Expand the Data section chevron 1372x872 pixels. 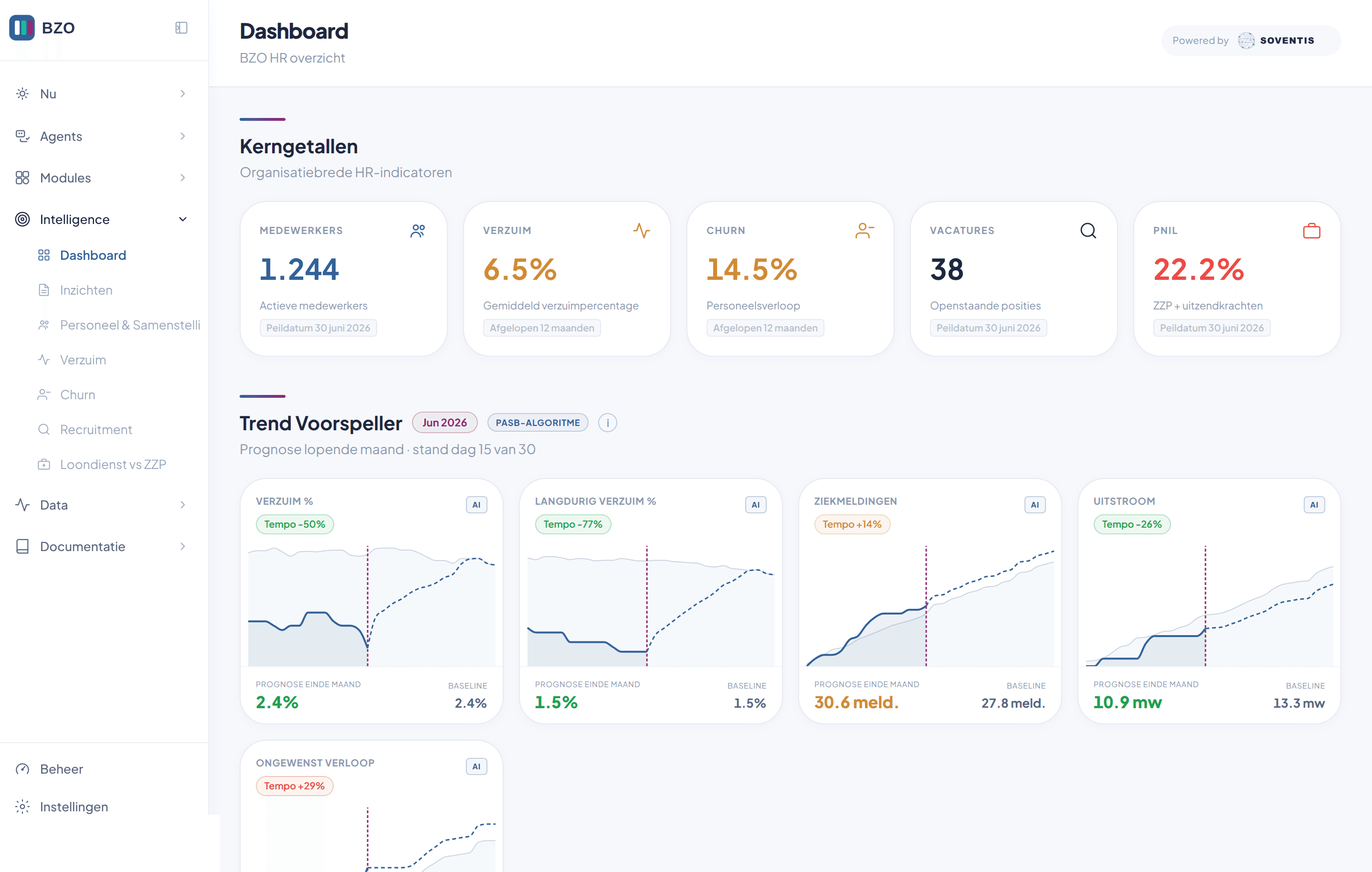[183, 505]
